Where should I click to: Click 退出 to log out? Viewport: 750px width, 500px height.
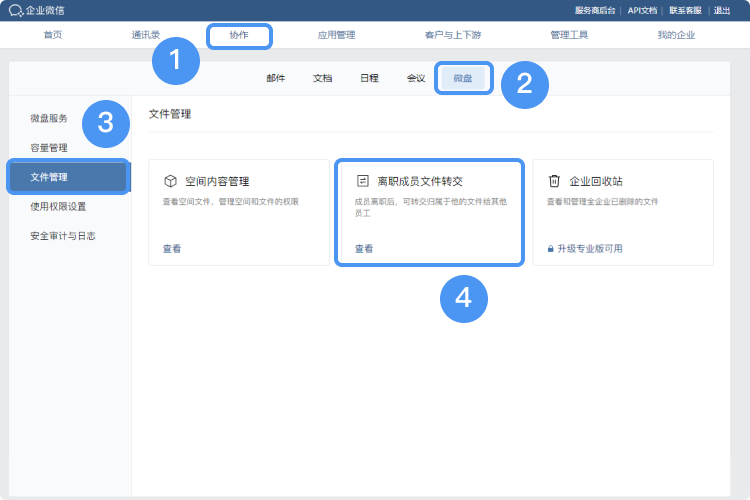722,11
